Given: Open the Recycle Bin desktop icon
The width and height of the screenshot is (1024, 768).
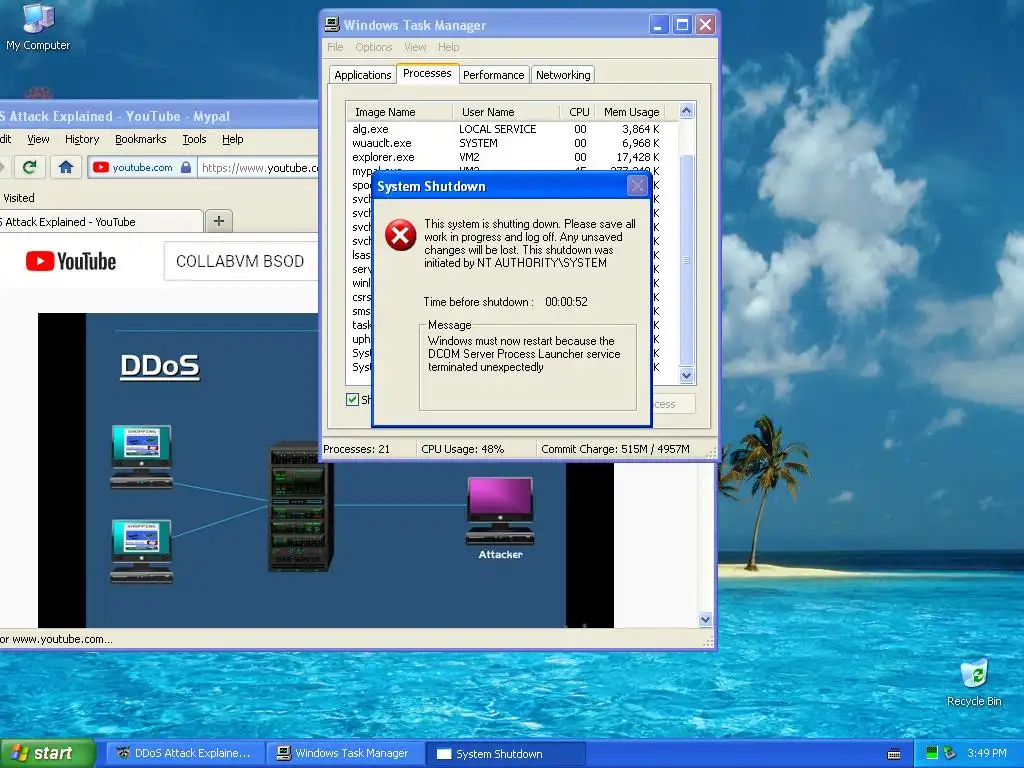Looking at the screenshot, I should point(974,682).
